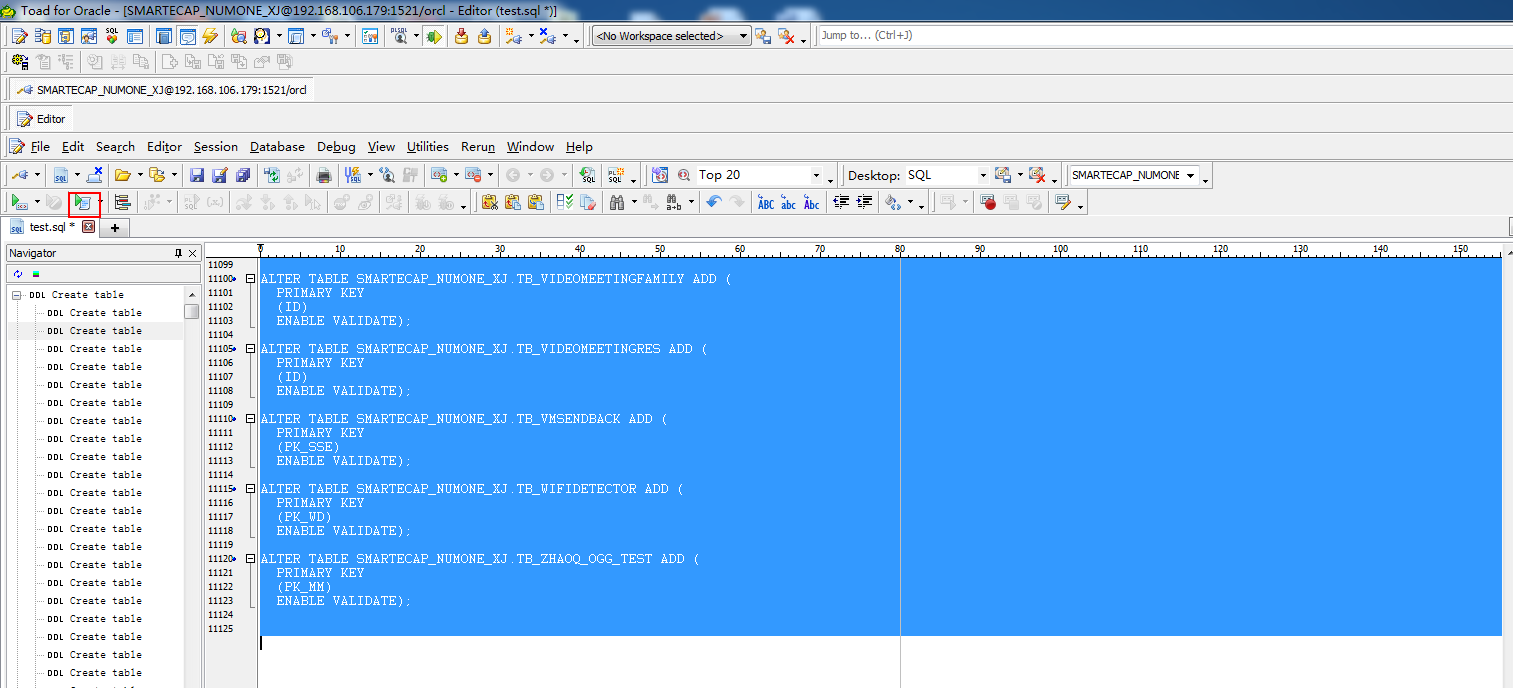Viewport: 1513px width, 688px height.
Task: Click the Save As icon
Action: pos(220,175)
